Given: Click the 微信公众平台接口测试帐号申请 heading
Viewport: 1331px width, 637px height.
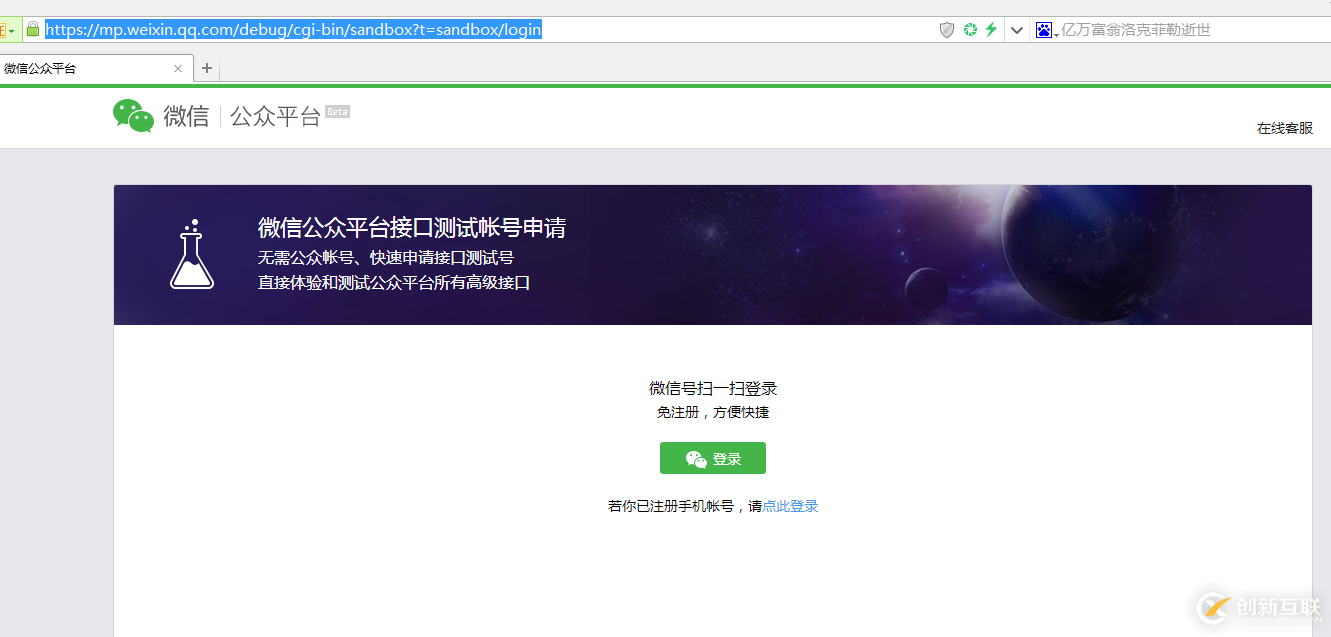Looking at the screenshot, I should click(x=412, y=227).
